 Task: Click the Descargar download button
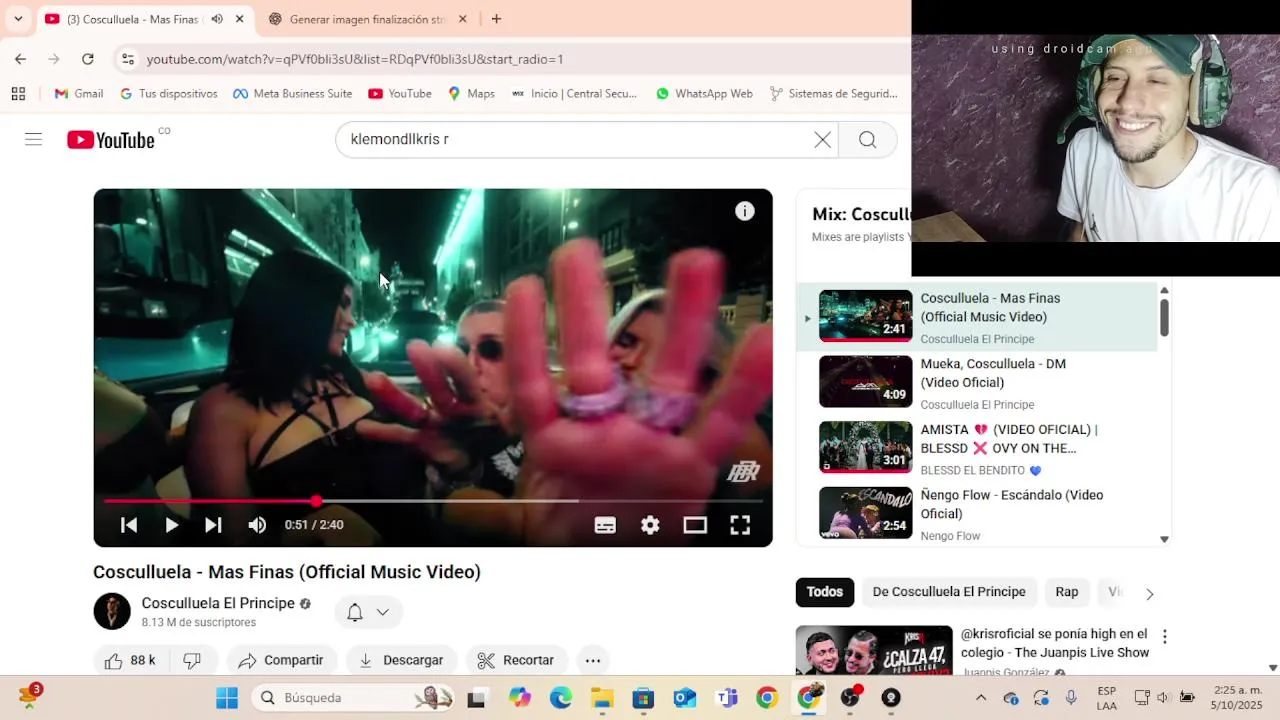401,660
